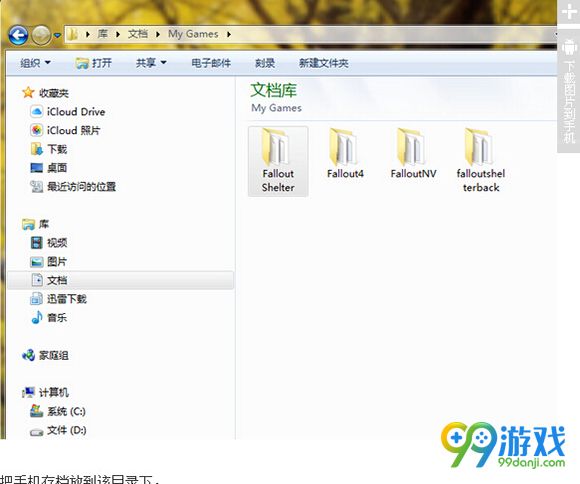The height and width of the screenshot is (484, 580).
Task: Create a folder with 新建文件夹
Action: [x=324, y=63]
